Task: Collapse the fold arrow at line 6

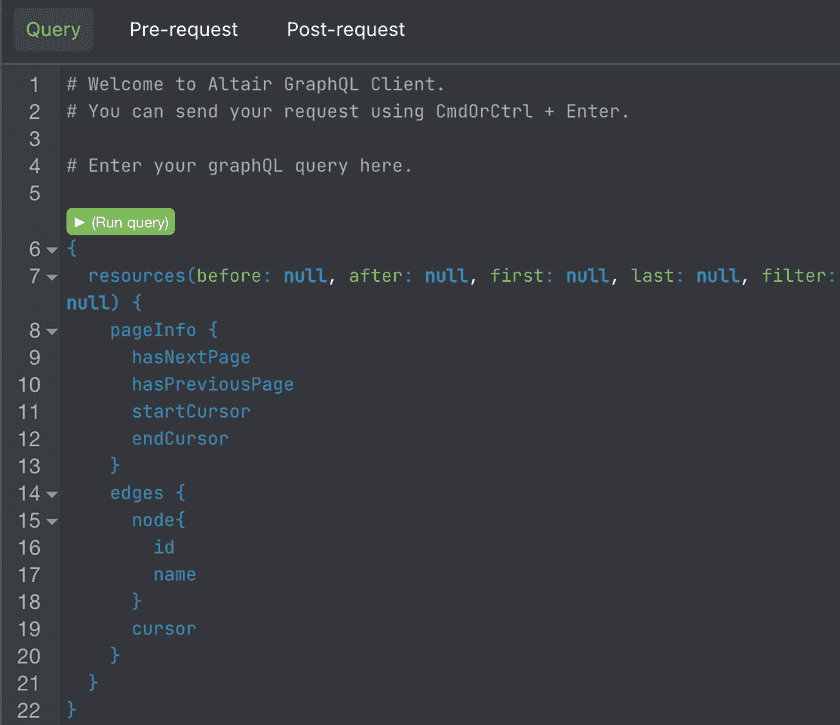Action: (52, 249)
